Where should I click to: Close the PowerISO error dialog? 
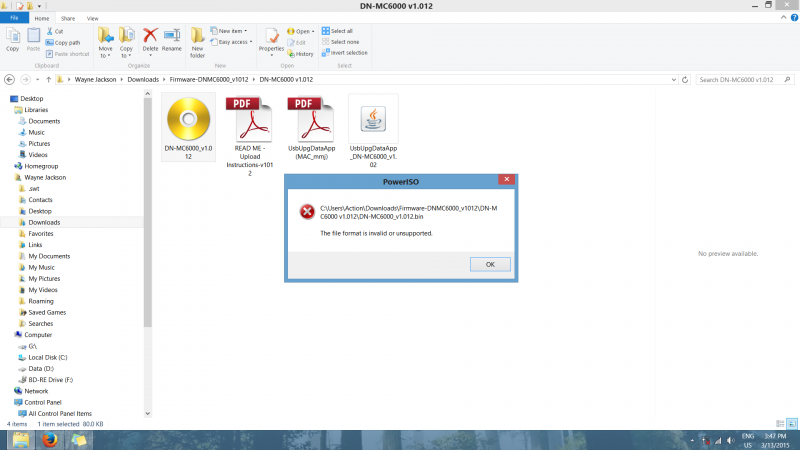(507, 179)
